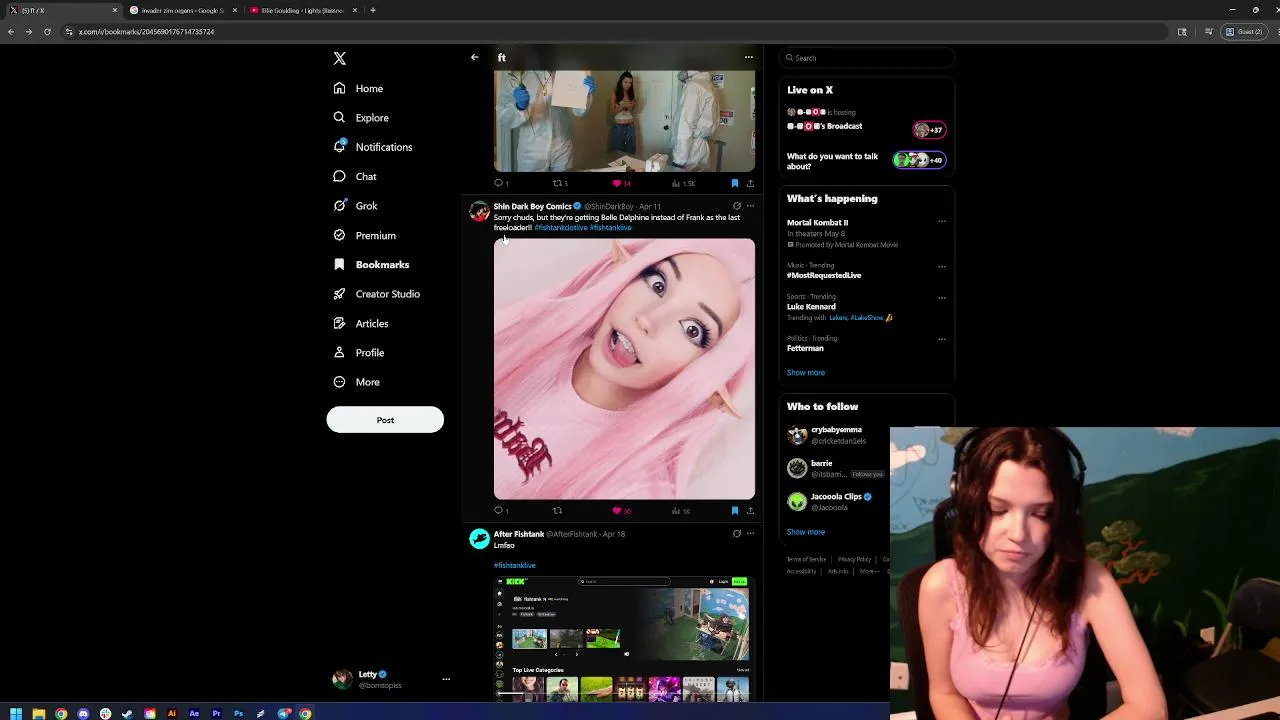Go to Home in the sidebar
Viewport: 1280px width, 720px height.
coord(358,88)
